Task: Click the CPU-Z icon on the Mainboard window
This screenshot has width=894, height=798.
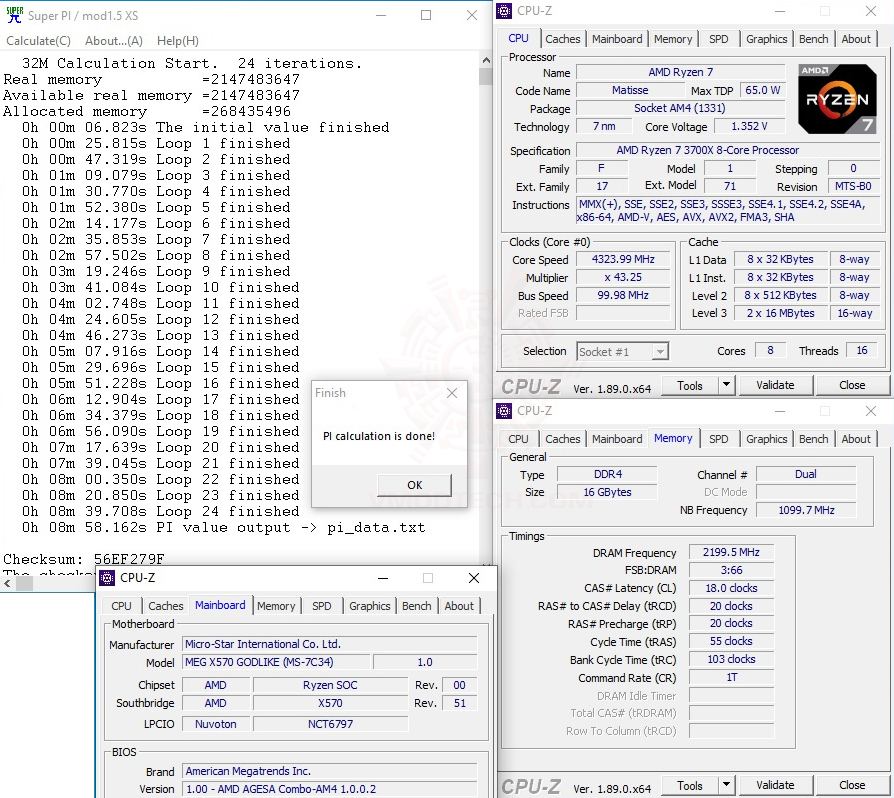Action: pos(105,578)
